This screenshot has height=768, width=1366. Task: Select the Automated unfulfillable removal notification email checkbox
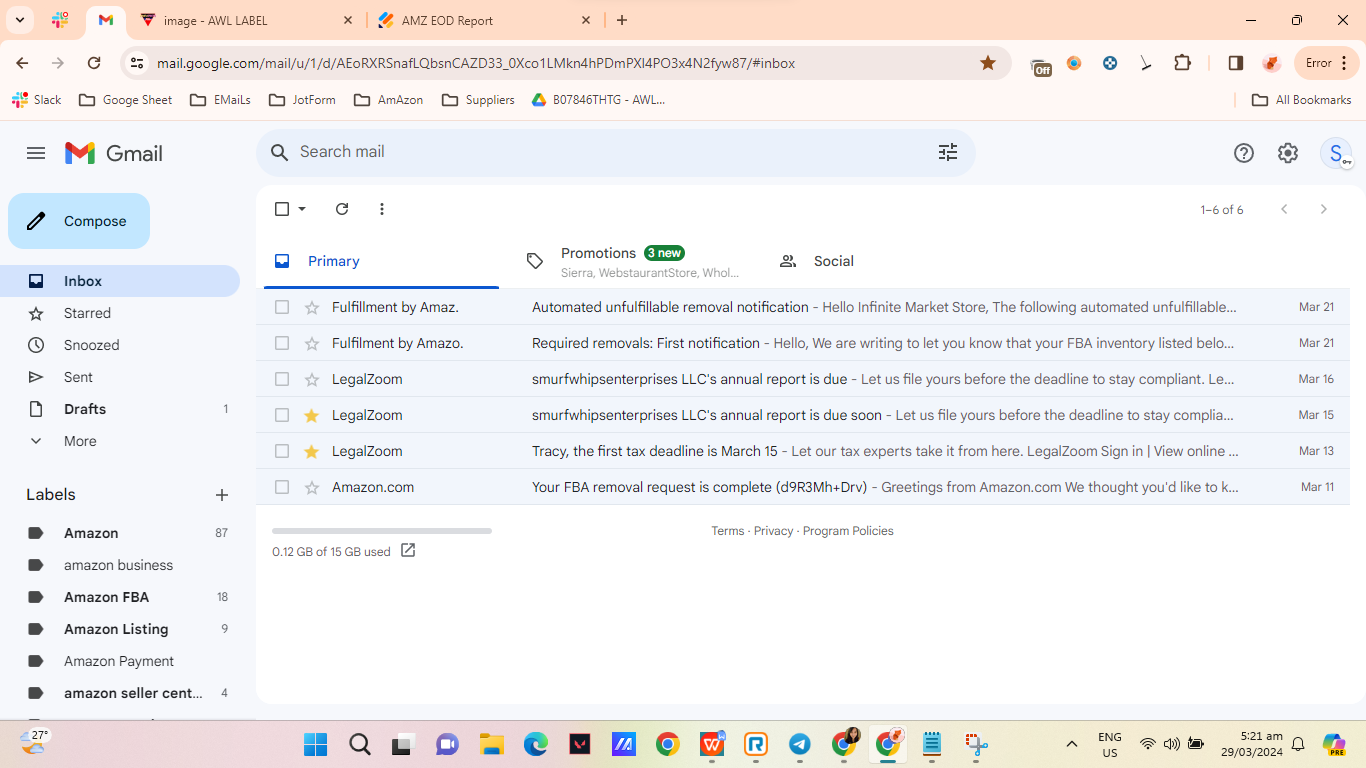[282, 307]
